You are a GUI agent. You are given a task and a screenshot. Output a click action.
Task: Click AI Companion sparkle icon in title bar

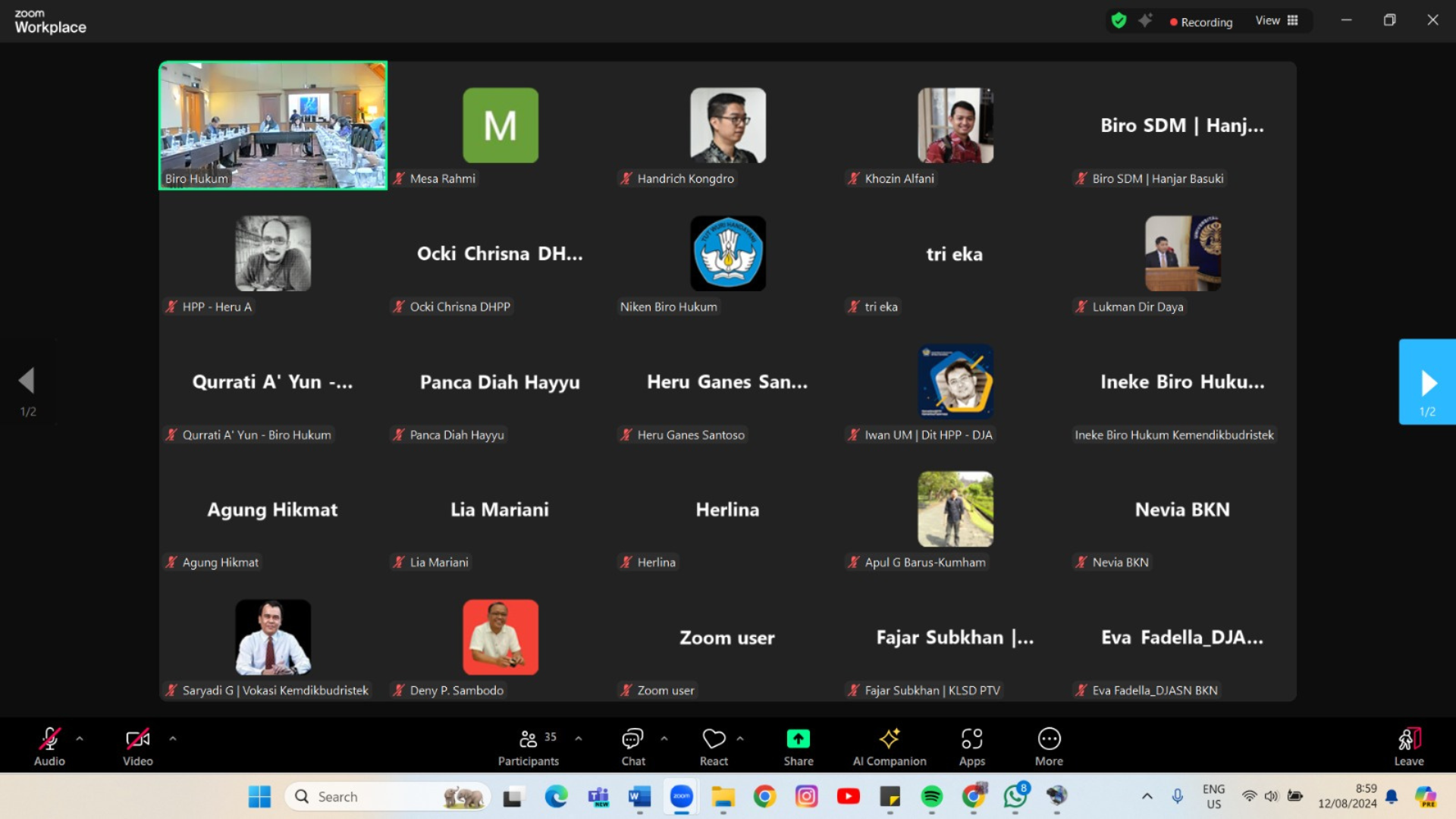coord(1146,20)
